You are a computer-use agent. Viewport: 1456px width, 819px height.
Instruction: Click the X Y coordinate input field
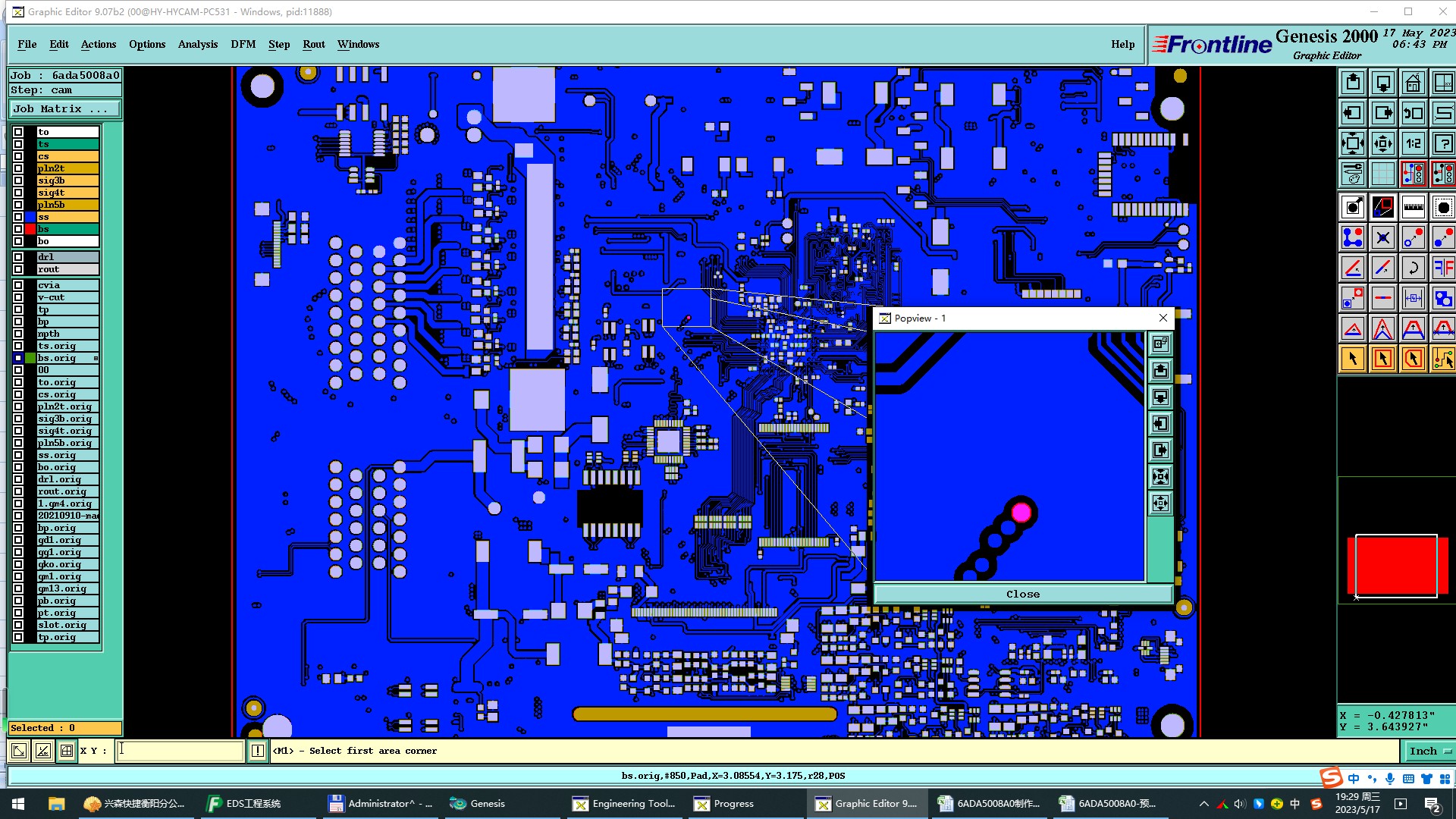(x=180, y=751)
